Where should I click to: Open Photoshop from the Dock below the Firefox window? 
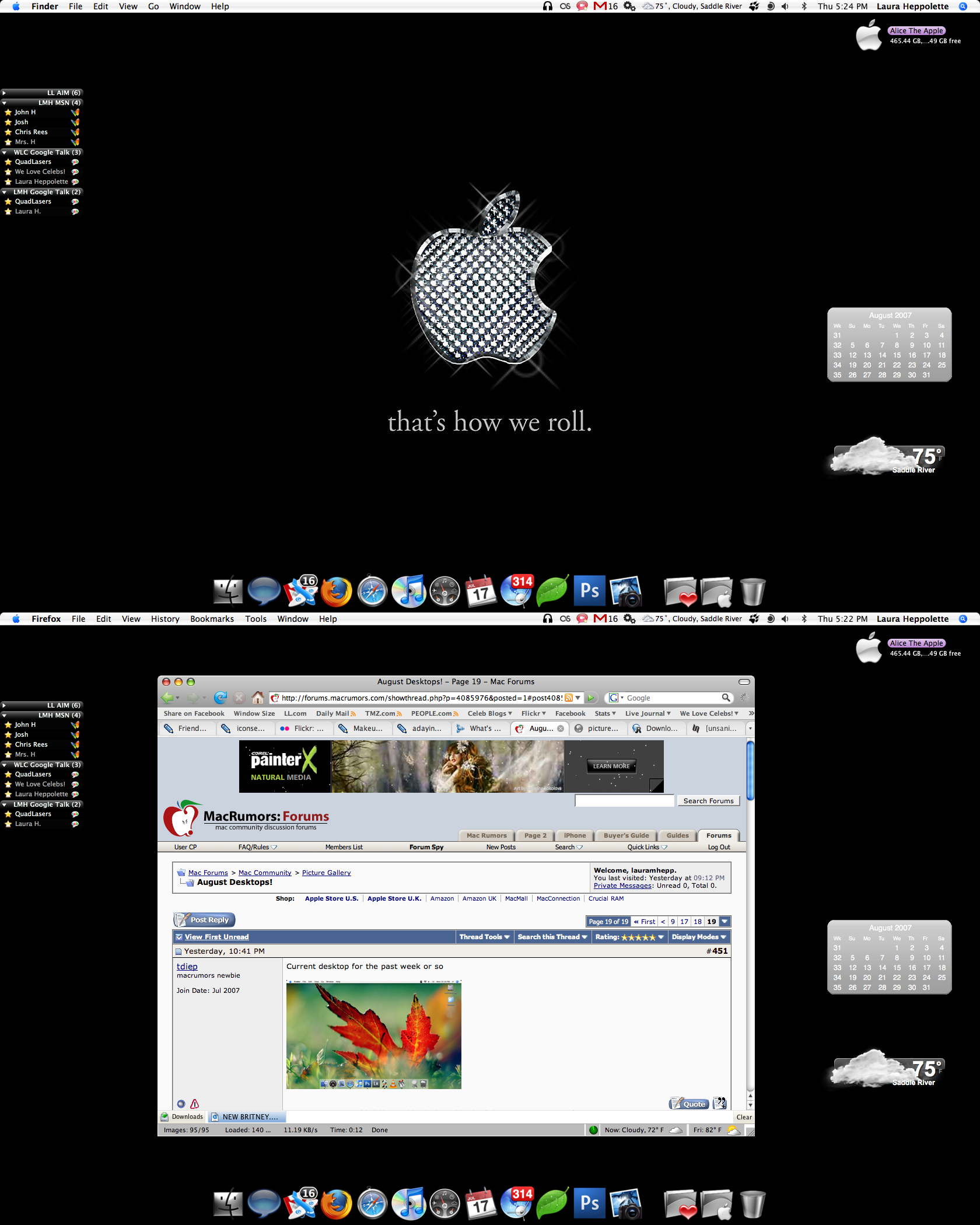point(589,1203)
